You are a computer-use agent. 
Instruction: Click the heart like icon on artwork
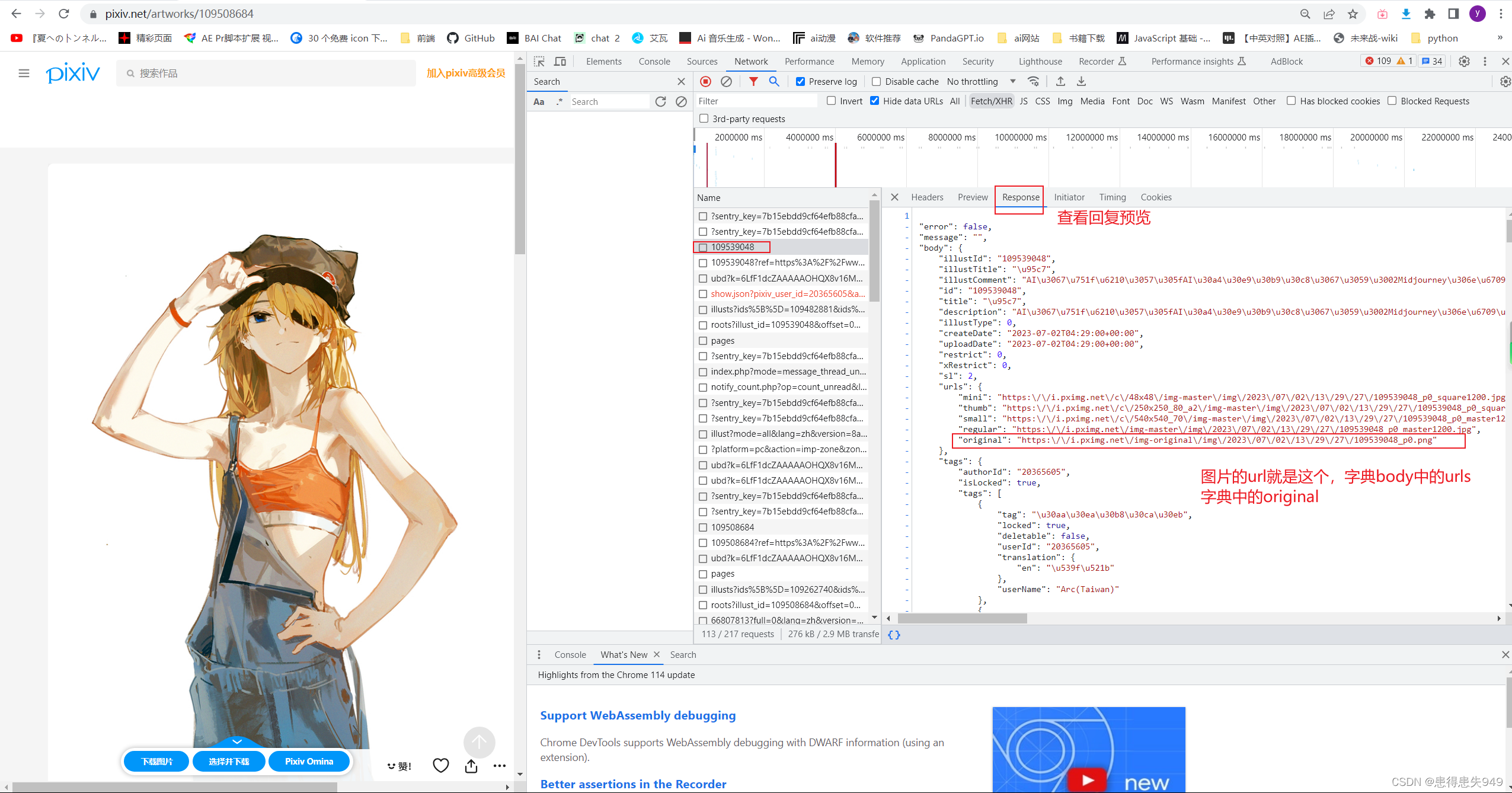pyautogui.click(x=440, y=766)
